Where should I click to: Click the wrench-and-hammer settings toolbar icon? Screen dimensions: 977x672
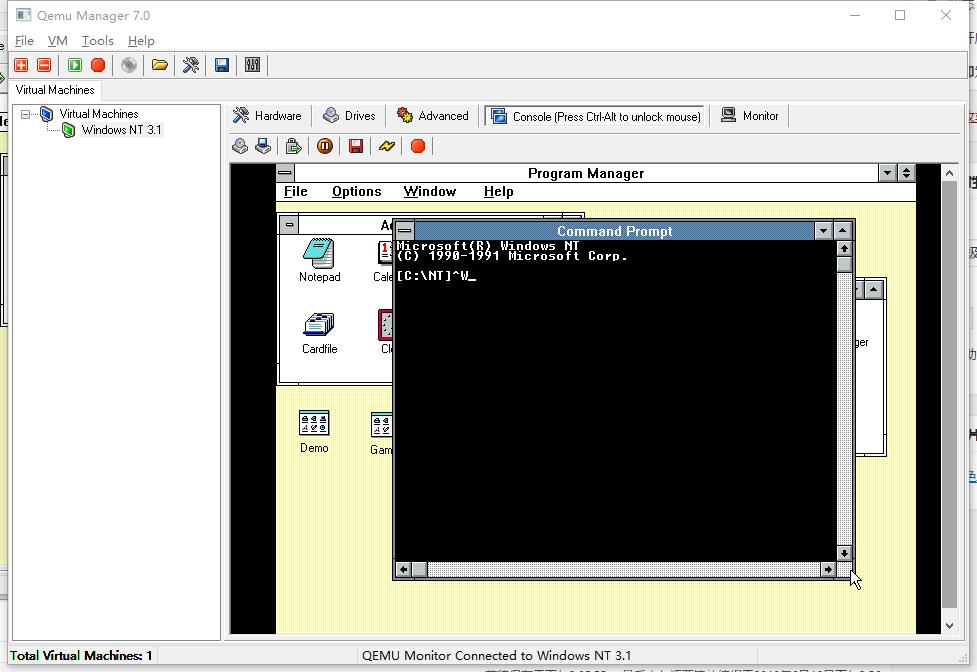[191, 65]
